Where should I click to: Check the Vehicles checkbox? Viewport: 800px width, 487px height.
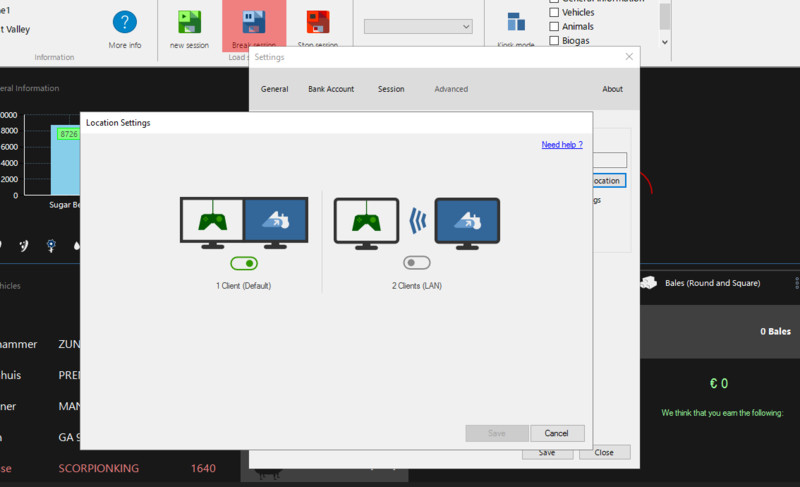[x=555, y=12]
